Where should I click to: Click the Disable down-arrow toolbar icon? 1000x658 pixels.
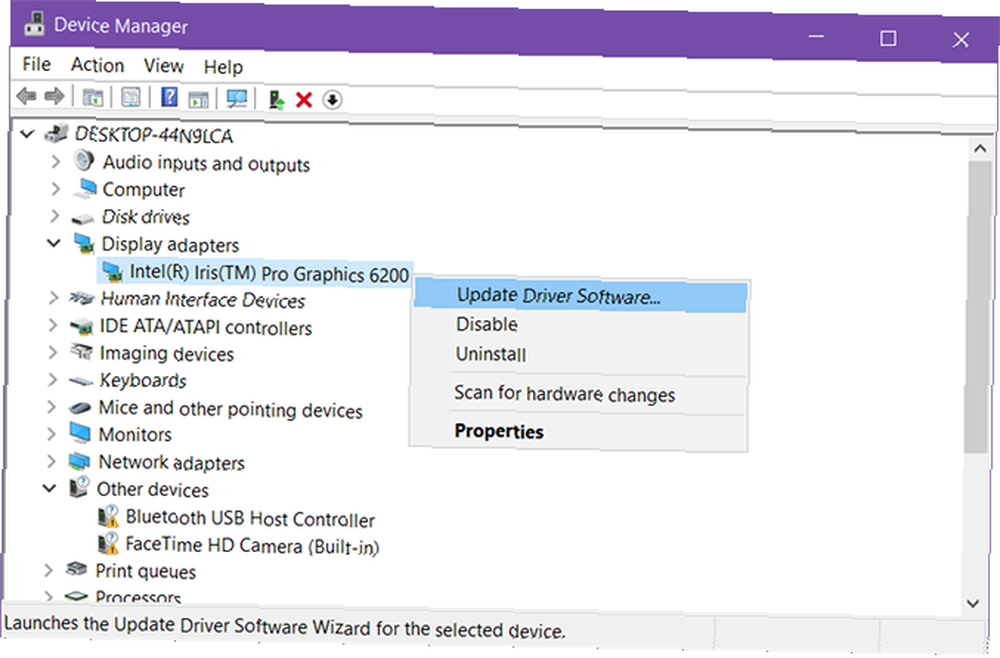(332, 100)
